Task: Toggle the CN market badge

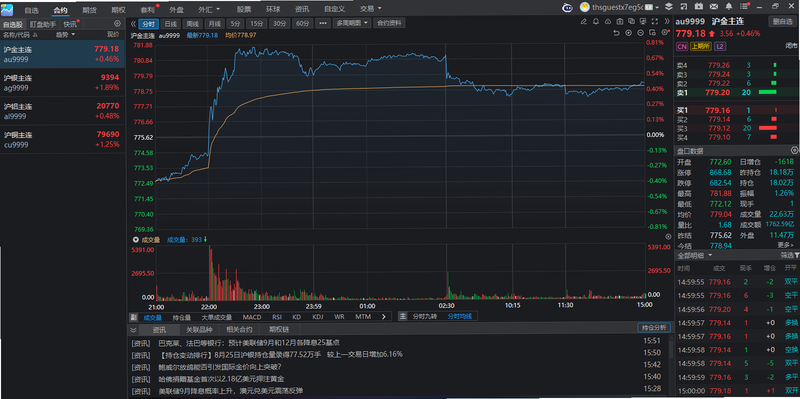Action: pyautogui.click(x=682, y=46)
